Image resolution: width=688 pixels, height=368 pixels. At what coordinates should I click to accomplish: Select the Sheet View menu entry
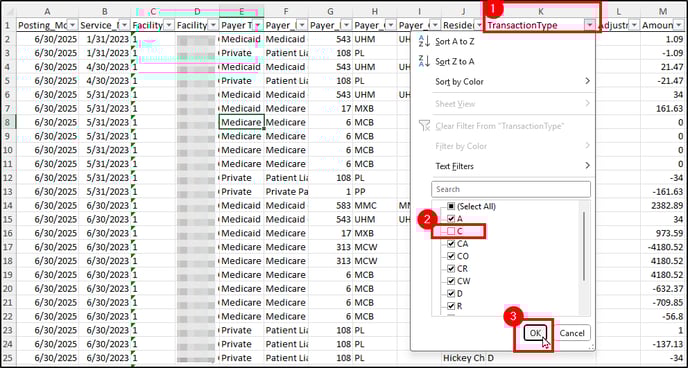511,104
